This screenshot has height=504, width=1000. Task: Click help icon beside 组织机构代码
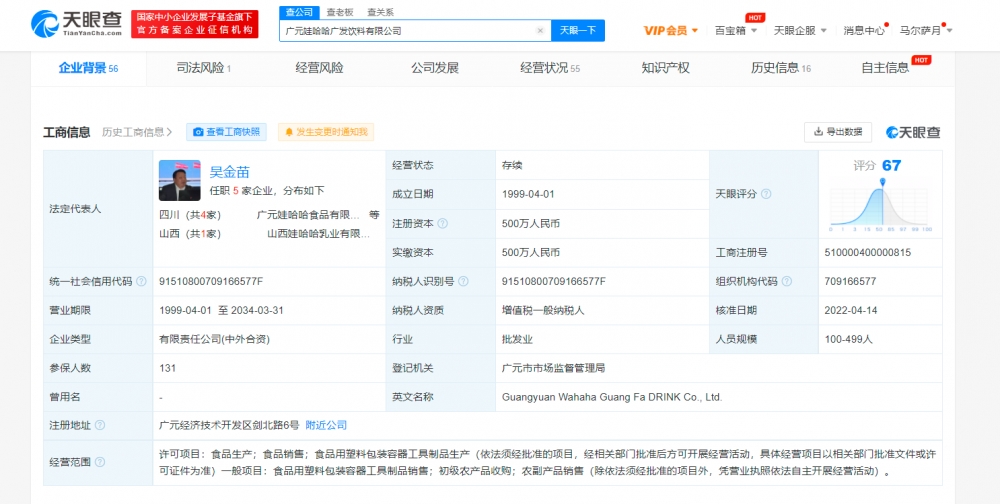point(787,282)
